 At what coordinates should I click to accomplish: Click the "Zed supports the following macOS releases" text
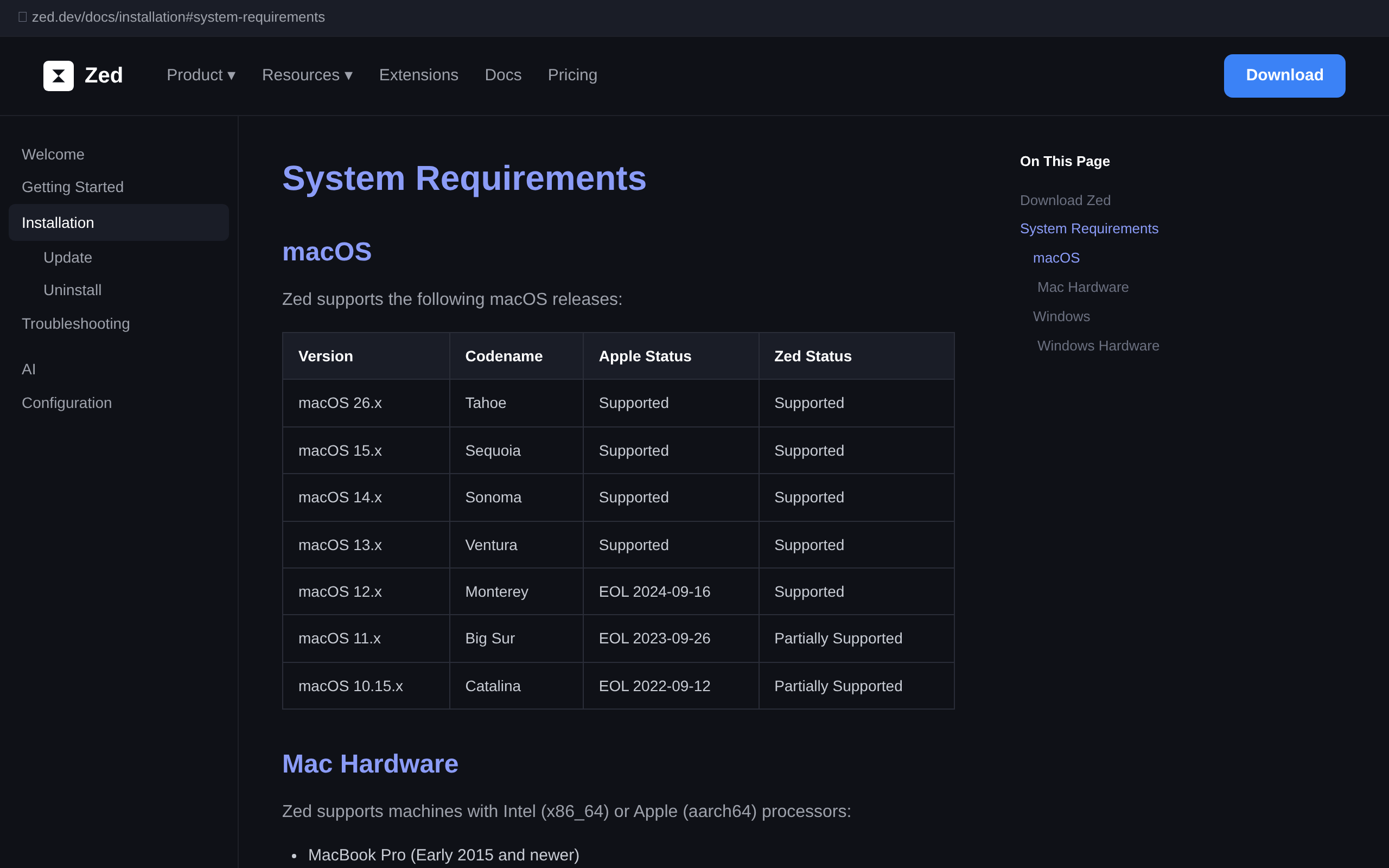tap(453, 299)
